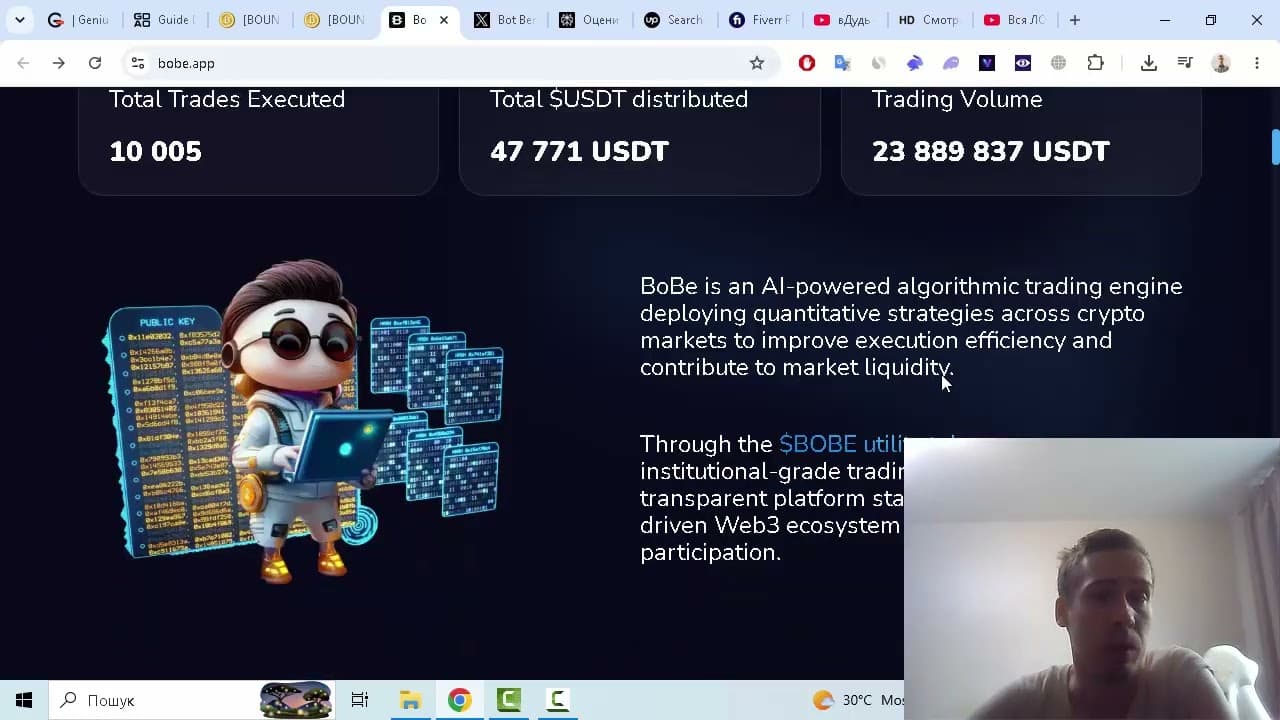This screenshot has height=720, width=1280.
Task: Open the Windows Start menu
Action: 24,700
